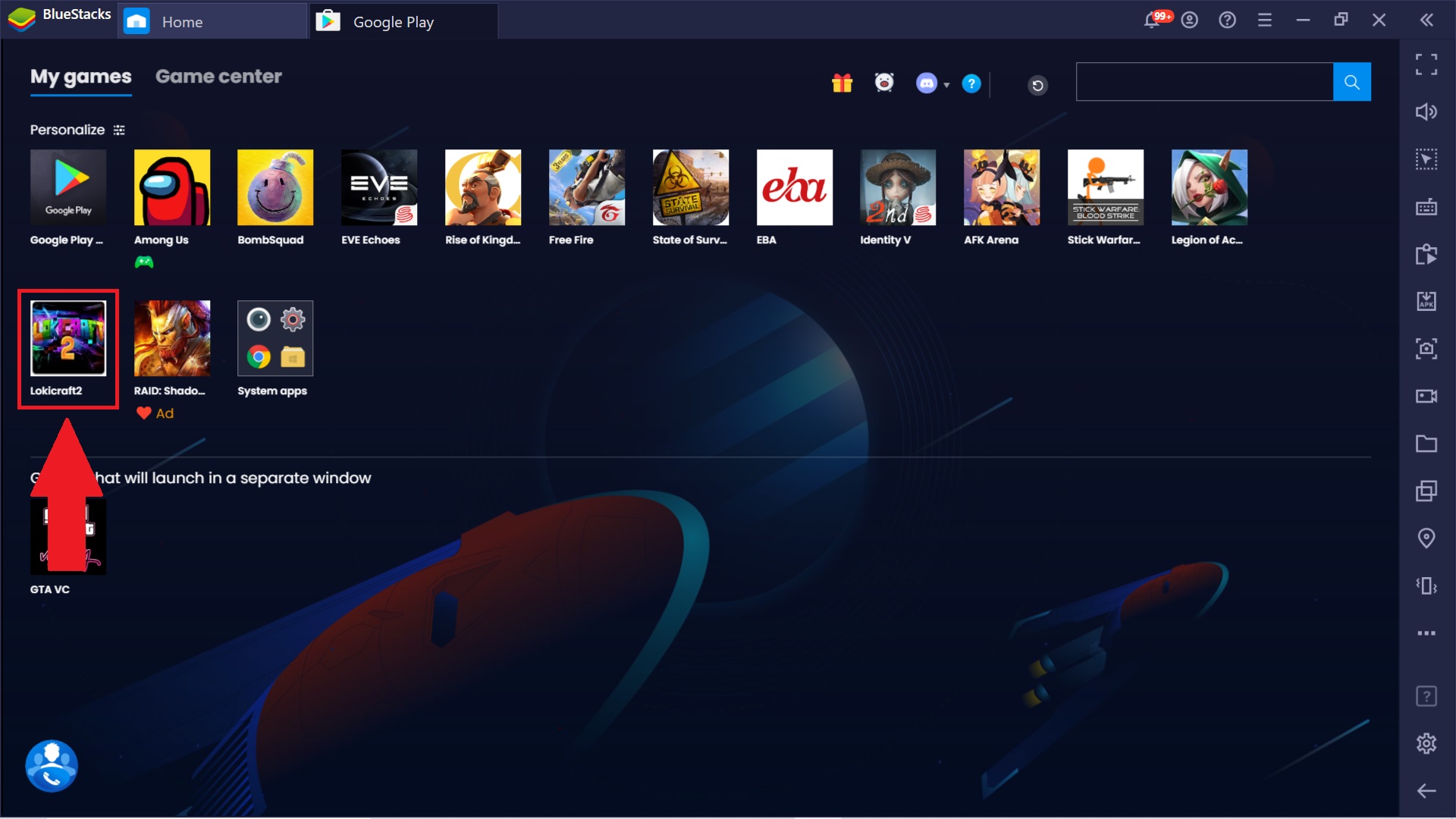The width and height of the screenshot is (1456, 819).
Task: Open the pig mascot icon
Action: click(x=884, y=83)
